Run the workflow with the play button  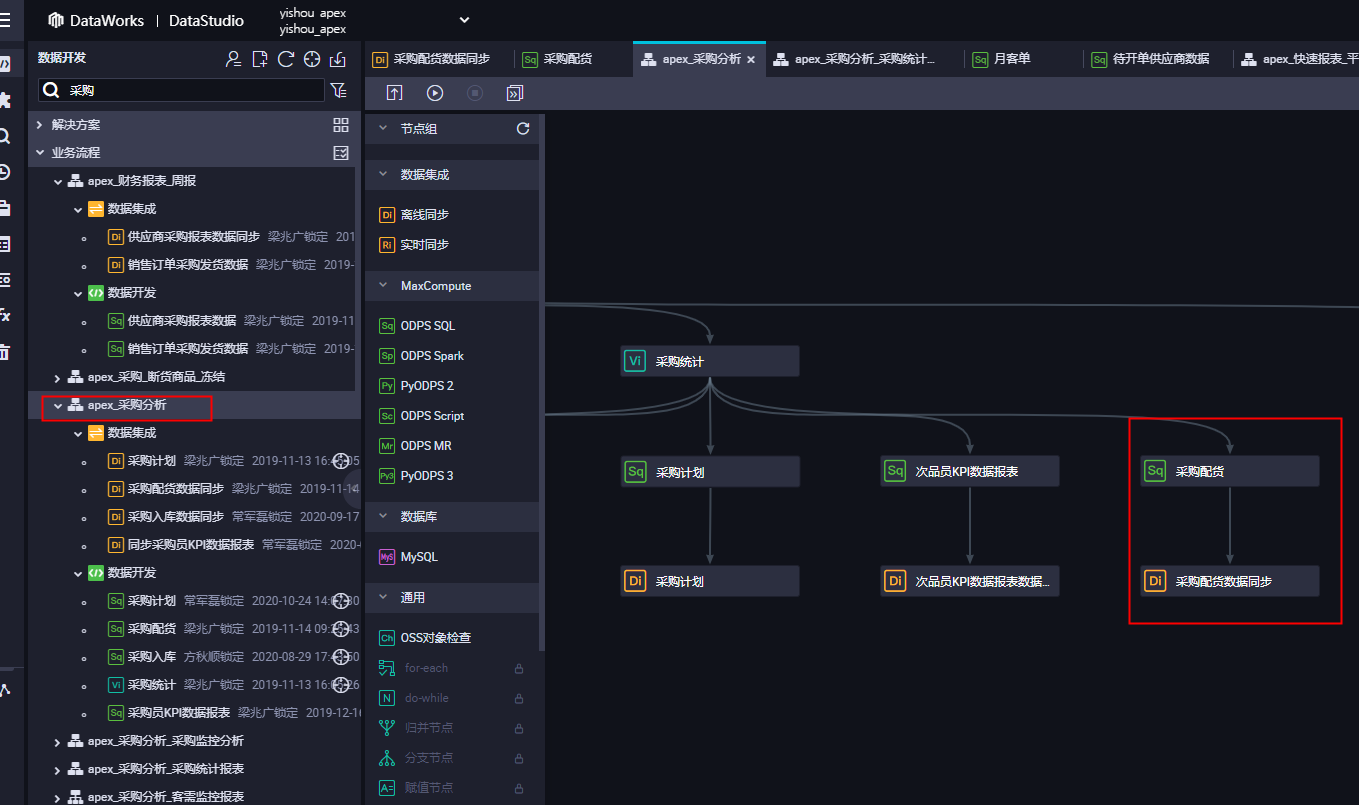pyautogui.click(x=435, y=93)
